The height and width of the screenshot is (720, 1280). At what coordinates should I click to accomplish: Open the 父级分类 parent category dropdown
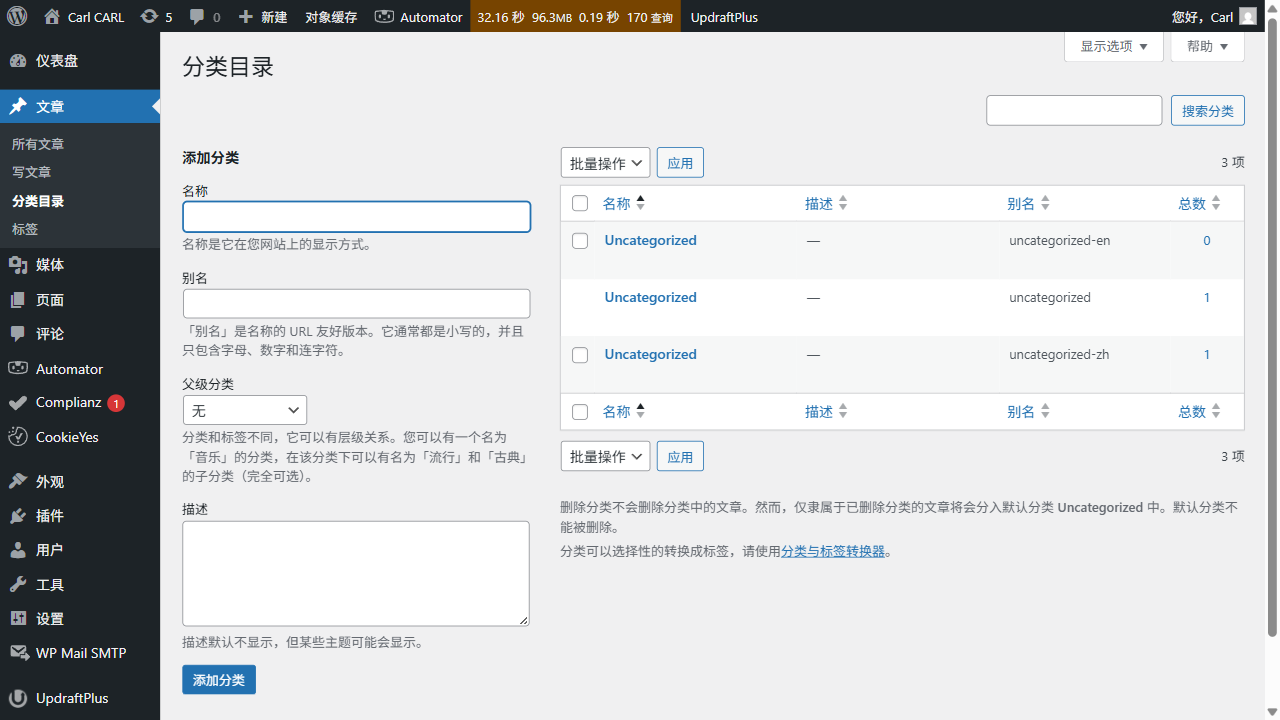[244, 409]
